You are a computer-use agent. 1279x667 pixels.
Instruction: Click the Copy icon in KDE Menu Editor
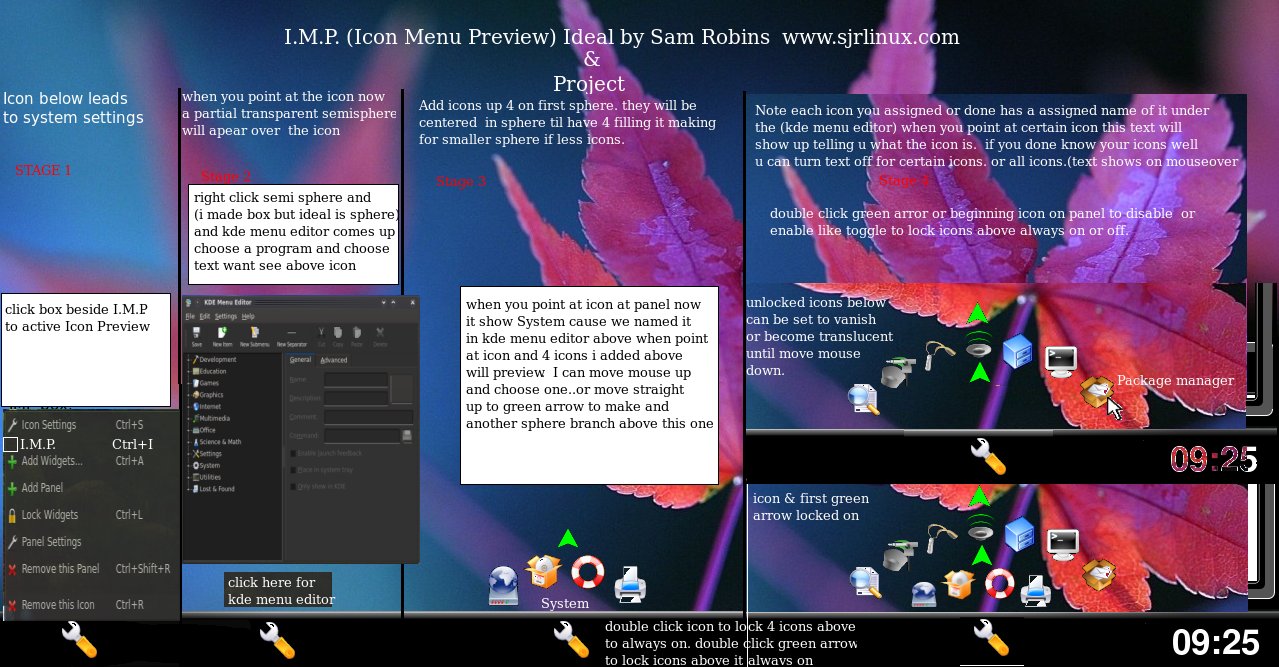(338, 335)
